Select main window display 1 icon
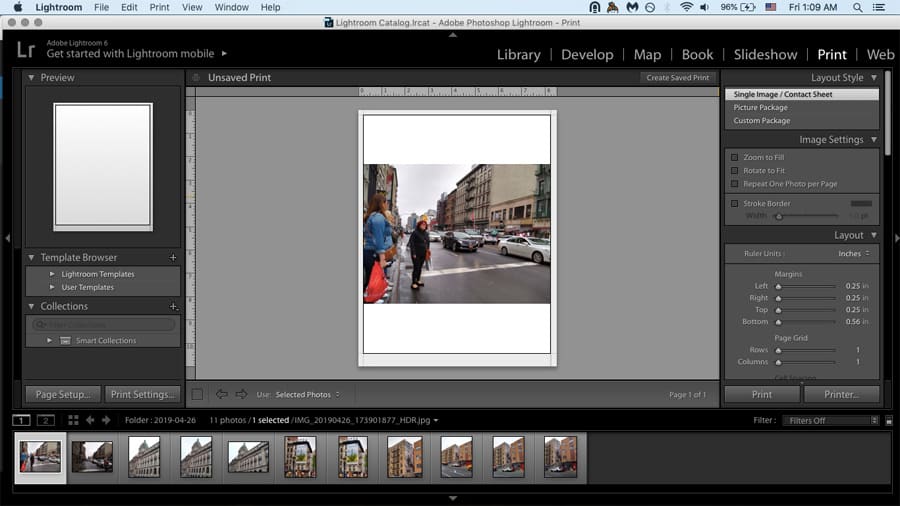 [21, 421]
